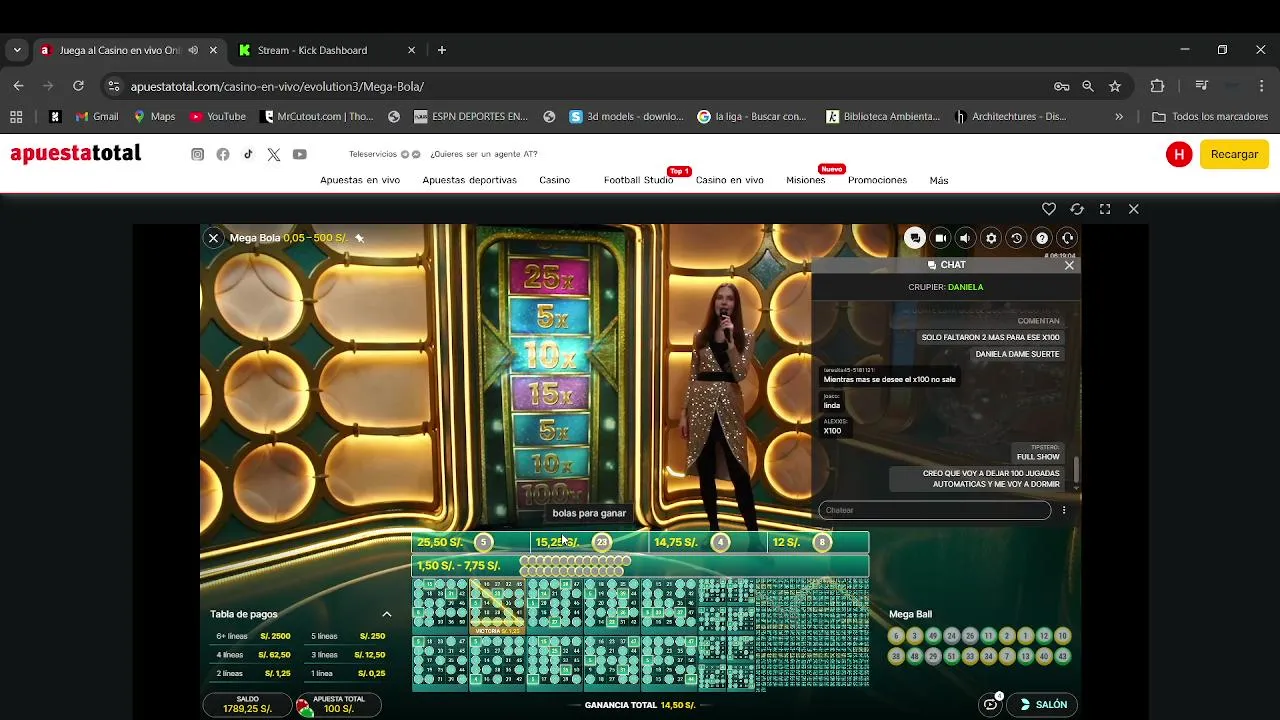Click the 1,50 S/. - 7,75 S/. cards row

[x=640, y=566]
